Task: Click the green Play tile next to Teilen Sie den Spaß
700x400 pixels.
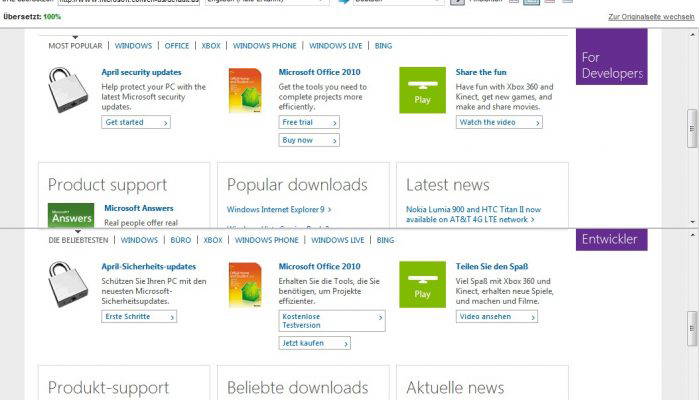Action: tap(422, 285)
